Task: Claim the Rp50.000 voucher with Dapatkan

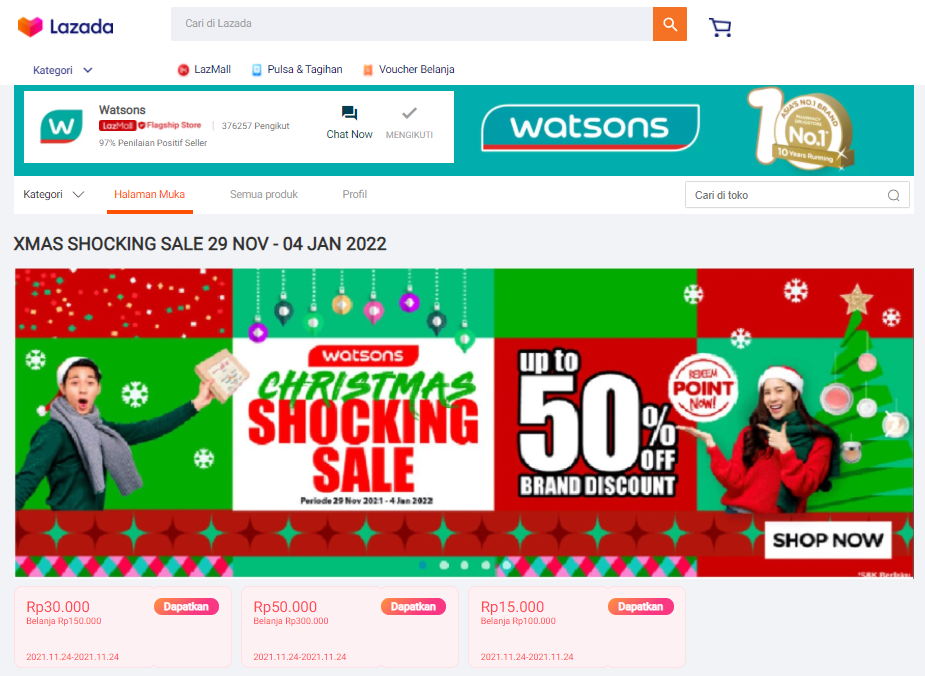Action: point(414,606)
